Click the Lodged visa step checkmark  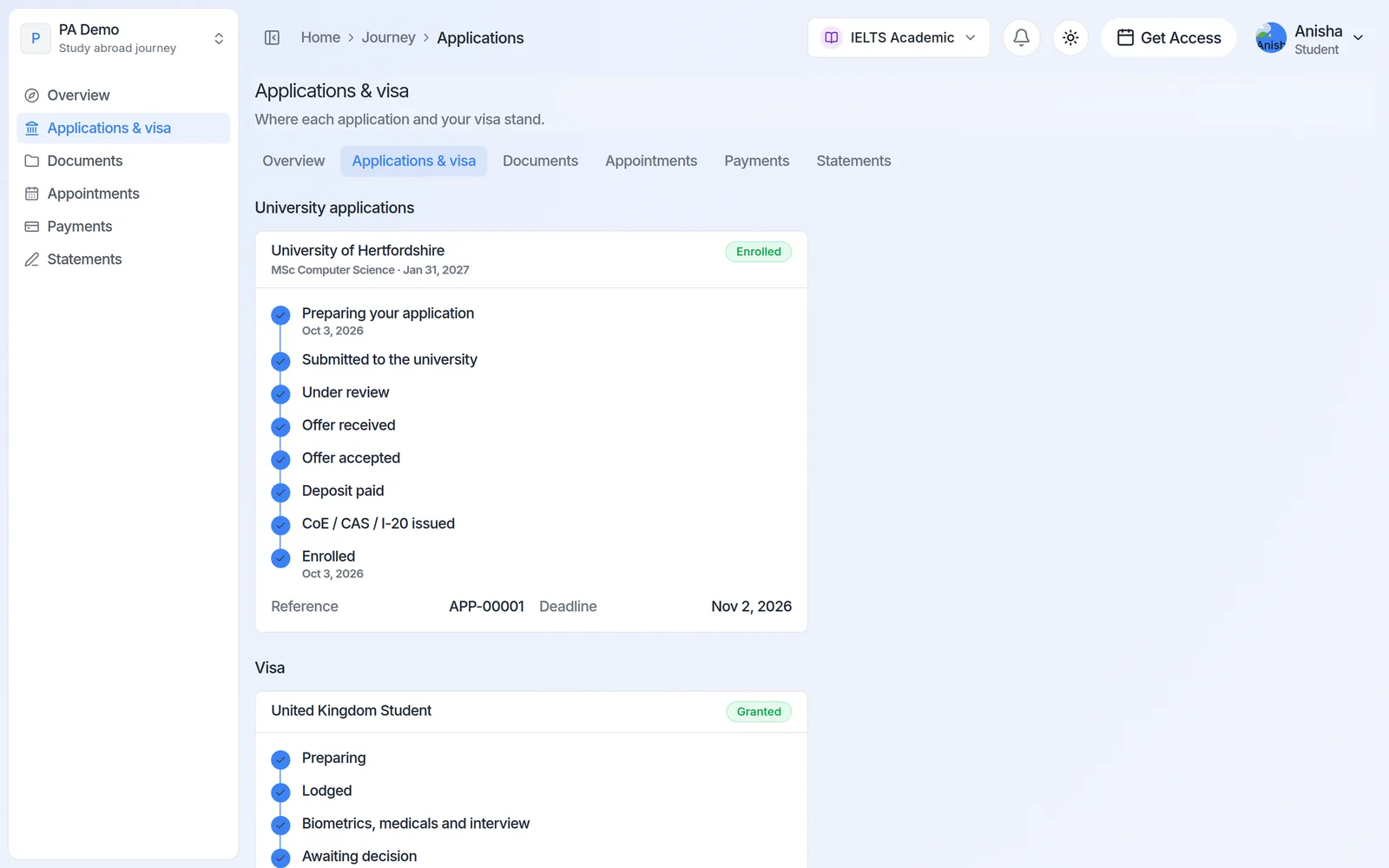[280, 792]
